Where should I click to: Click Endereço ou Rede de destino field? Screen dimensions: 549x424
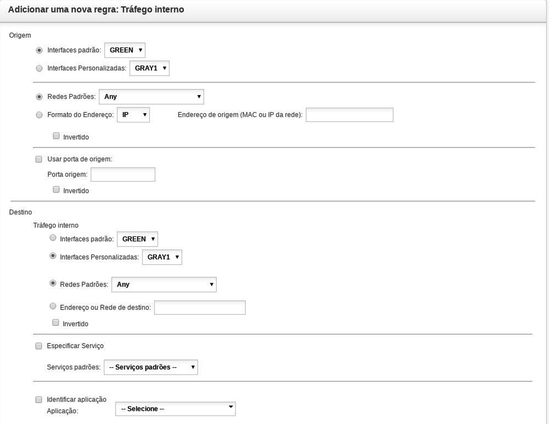click(x=200, y=307)
